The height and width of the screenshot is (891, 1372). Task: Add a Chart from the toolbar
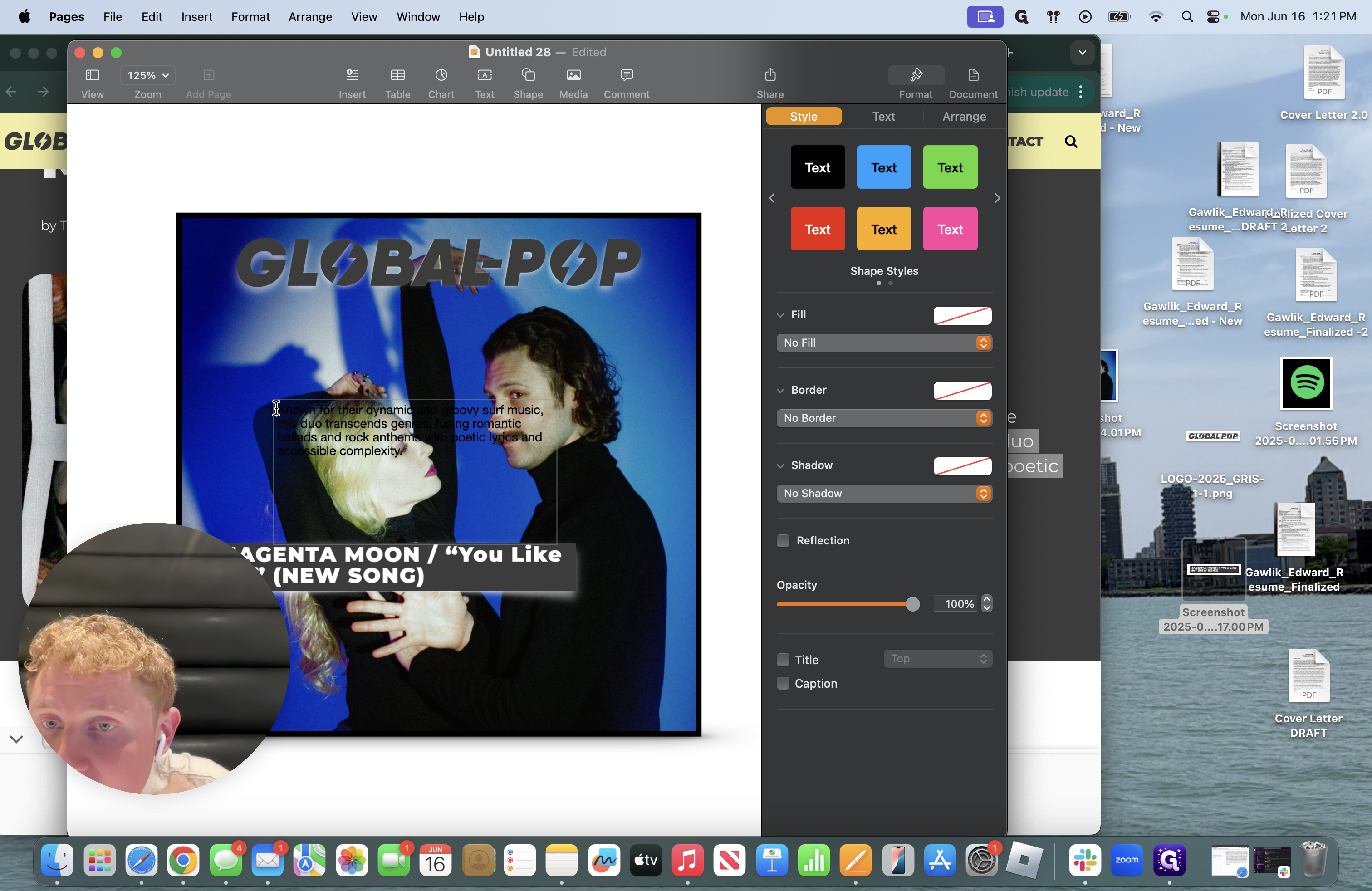tap(441, 75)
